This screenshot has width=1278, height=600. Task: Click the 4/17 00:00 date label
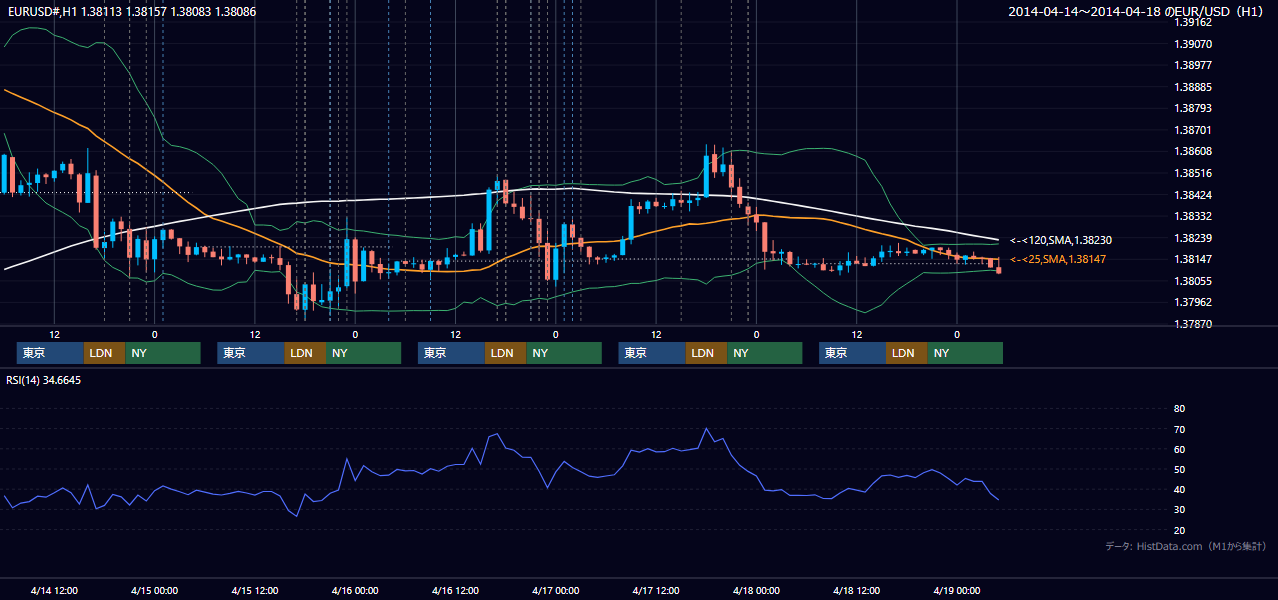[555, 590]
